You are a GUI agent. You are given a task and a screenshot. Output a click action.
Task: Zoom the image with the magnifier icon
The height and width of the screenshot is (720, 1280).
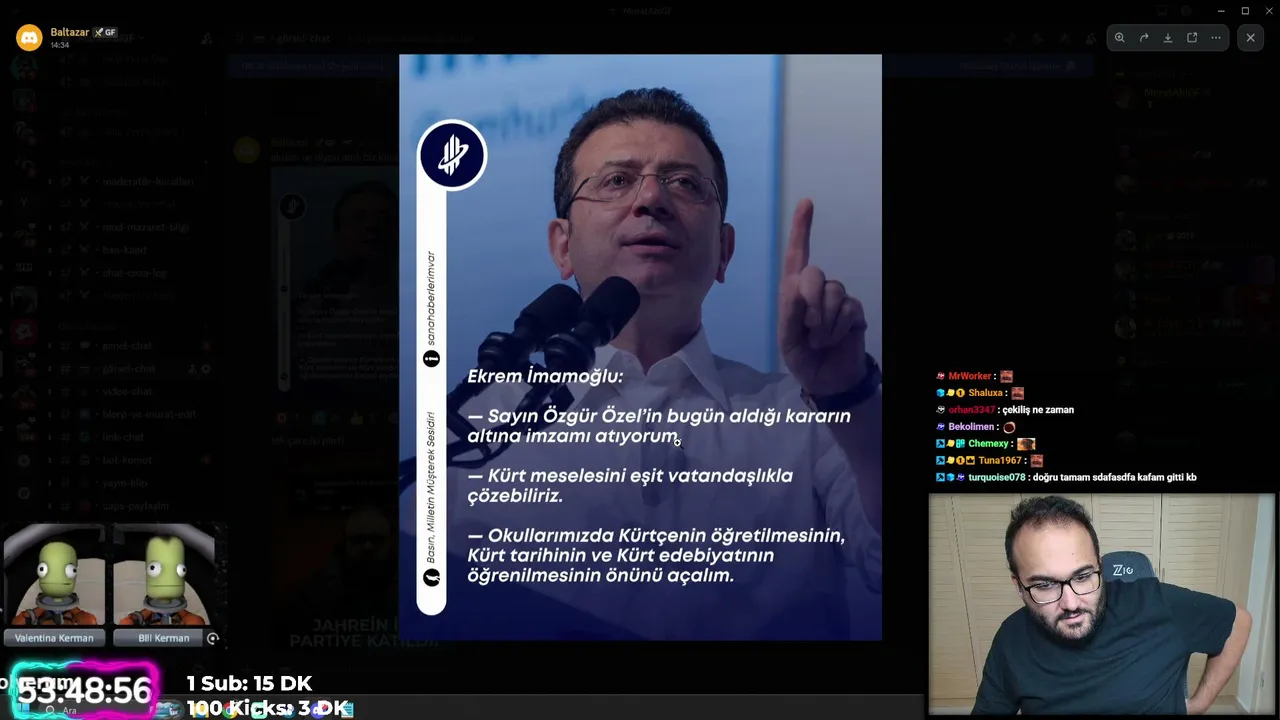tap(1120, 38)
